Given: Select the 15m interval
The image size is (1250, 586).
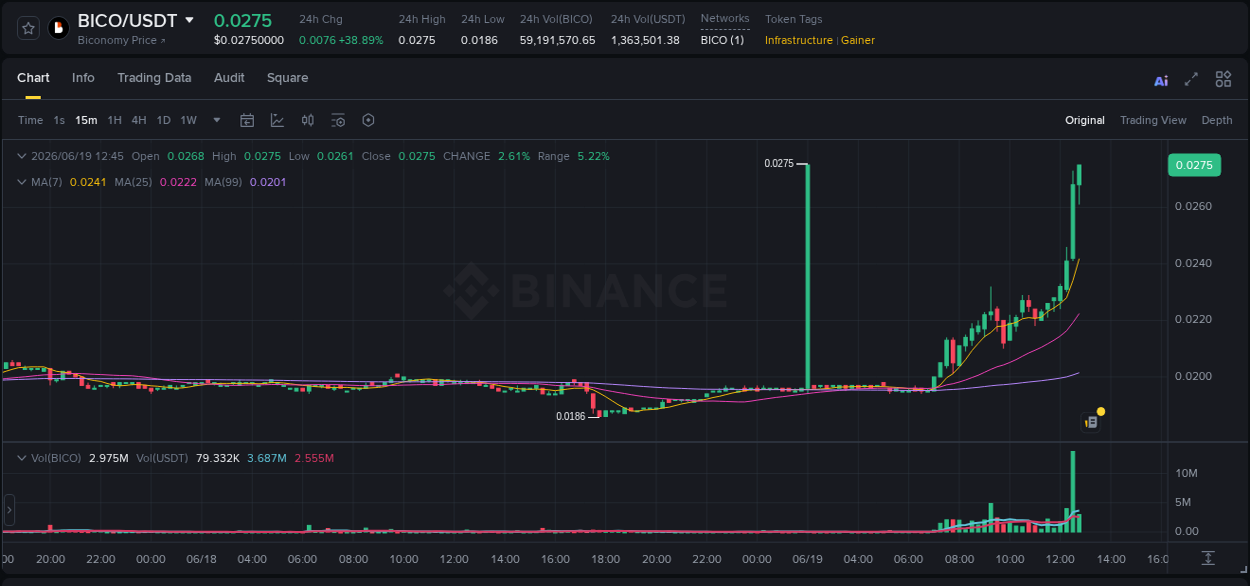Looking at the screenshot, I should pyautogui.click(x=86, y=120).
